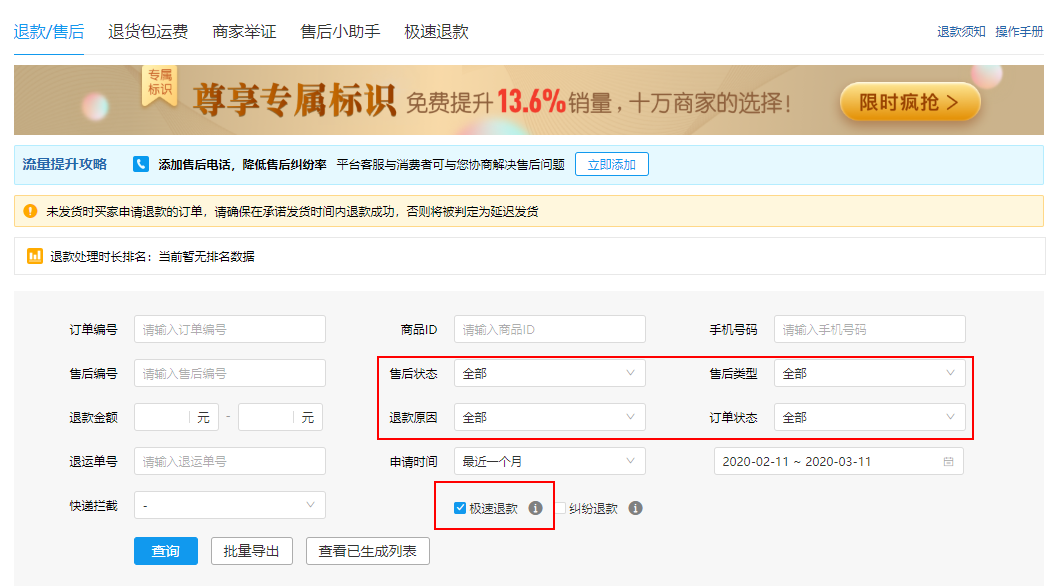Expand the 退款原因 dropdown
Viewport: 1053px width, 586px height.
pos(549,418)
